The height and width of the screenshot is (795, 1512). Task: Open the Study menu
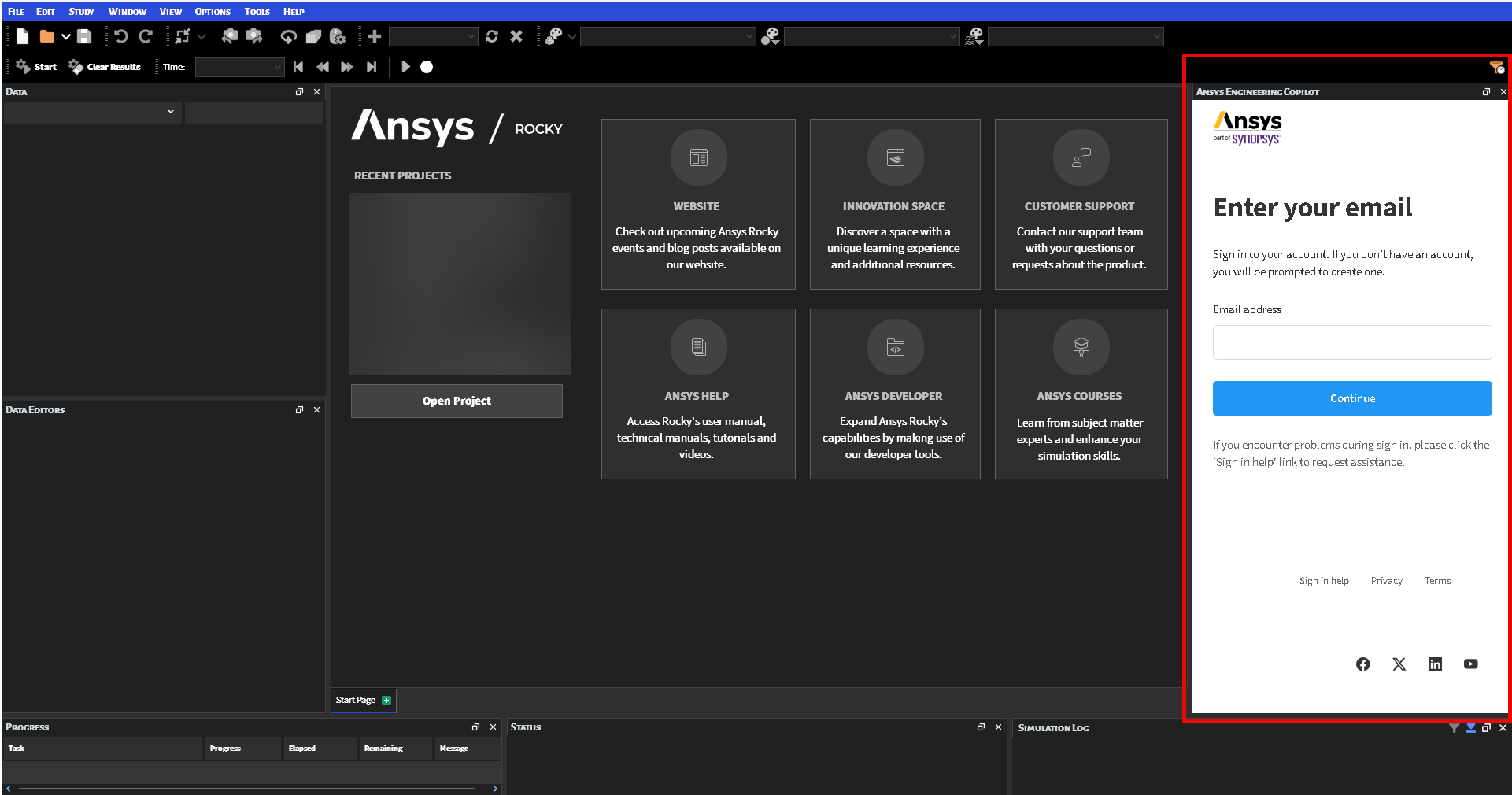click(81, 12)
